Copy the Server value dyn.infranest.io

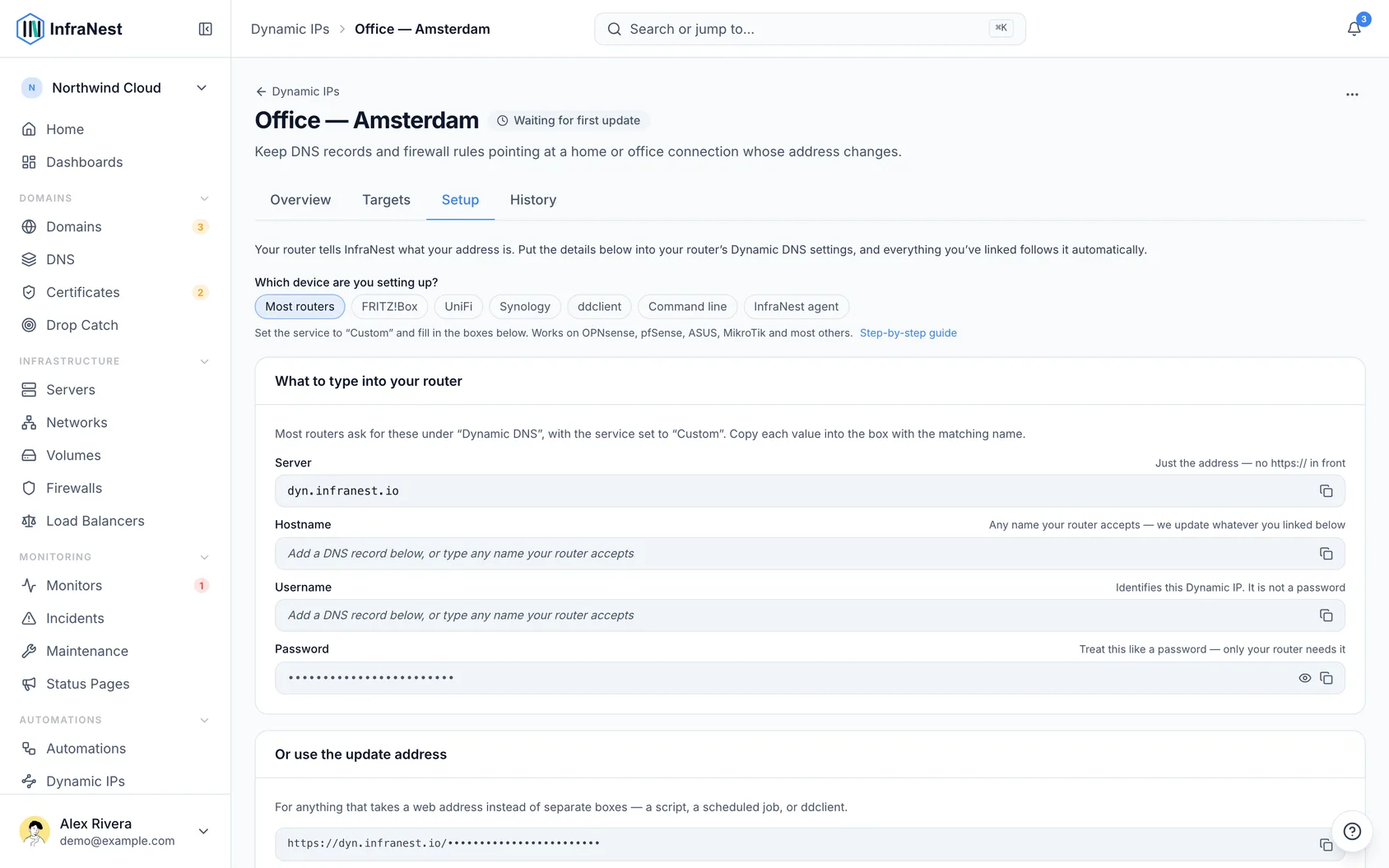tap(1326, 491)
